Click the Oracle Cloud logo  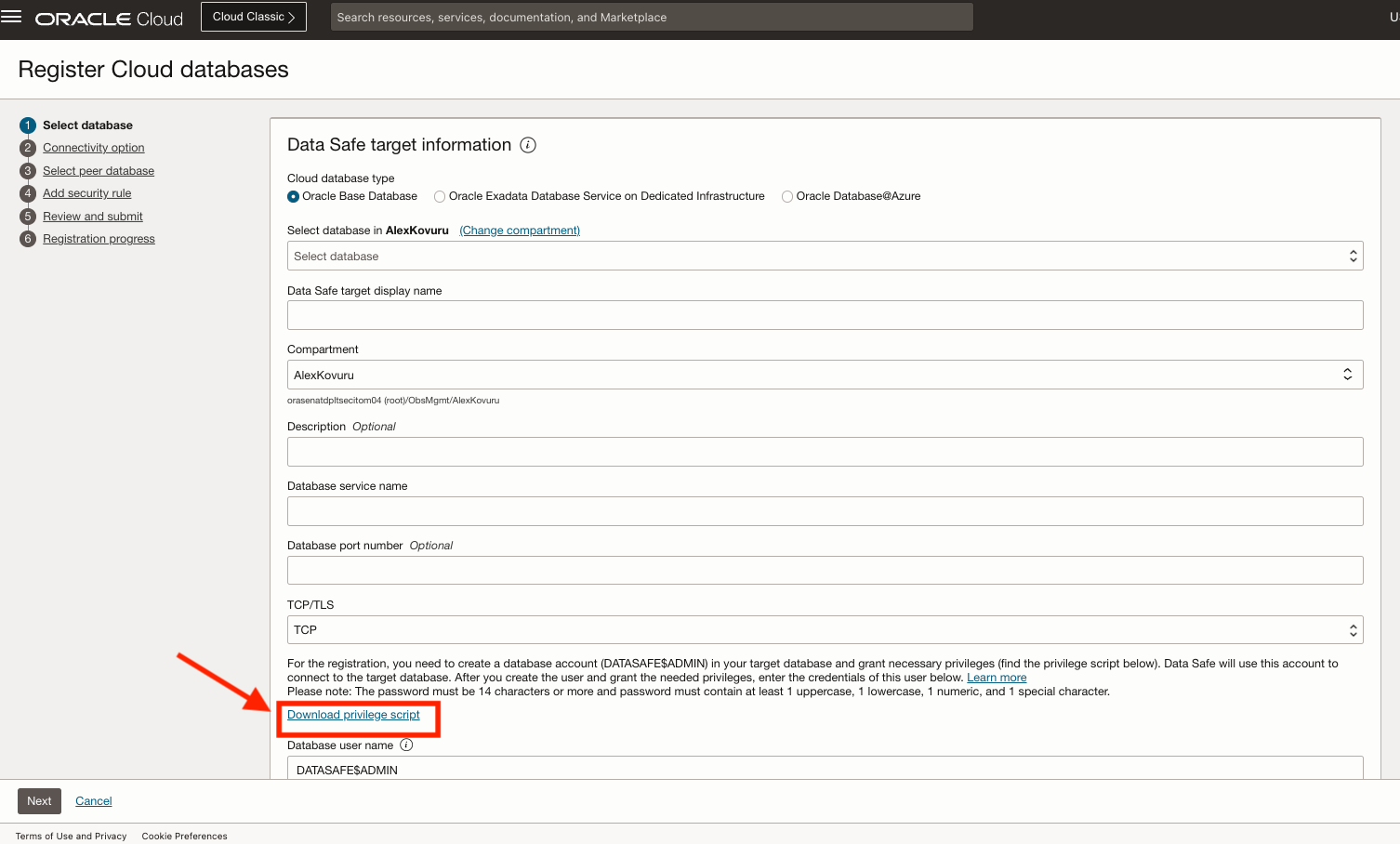(x=109, y=19)
